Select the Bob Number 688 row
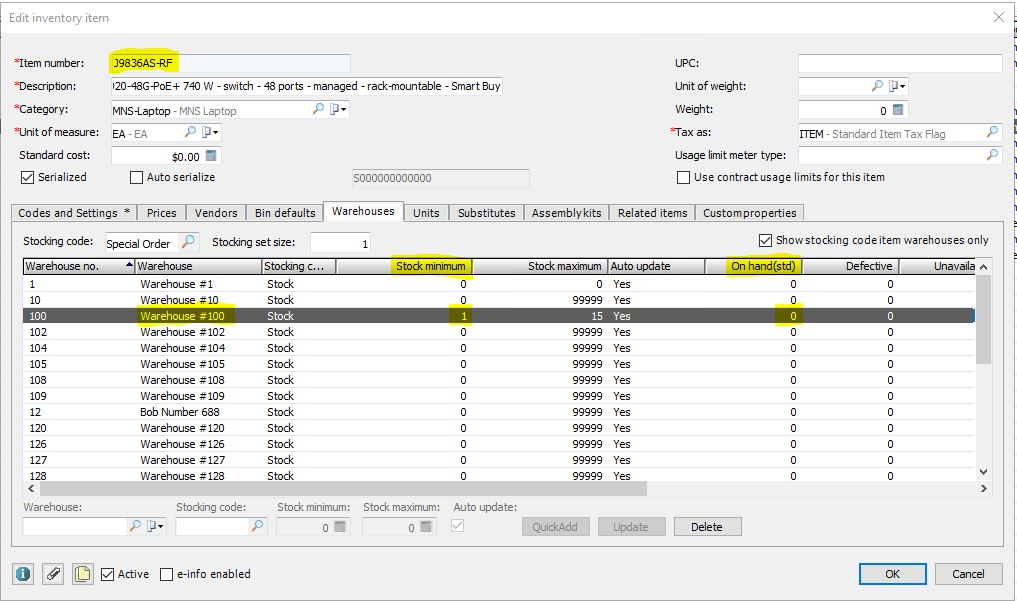This screenshot has width=1017, height=601. (499, 412)
